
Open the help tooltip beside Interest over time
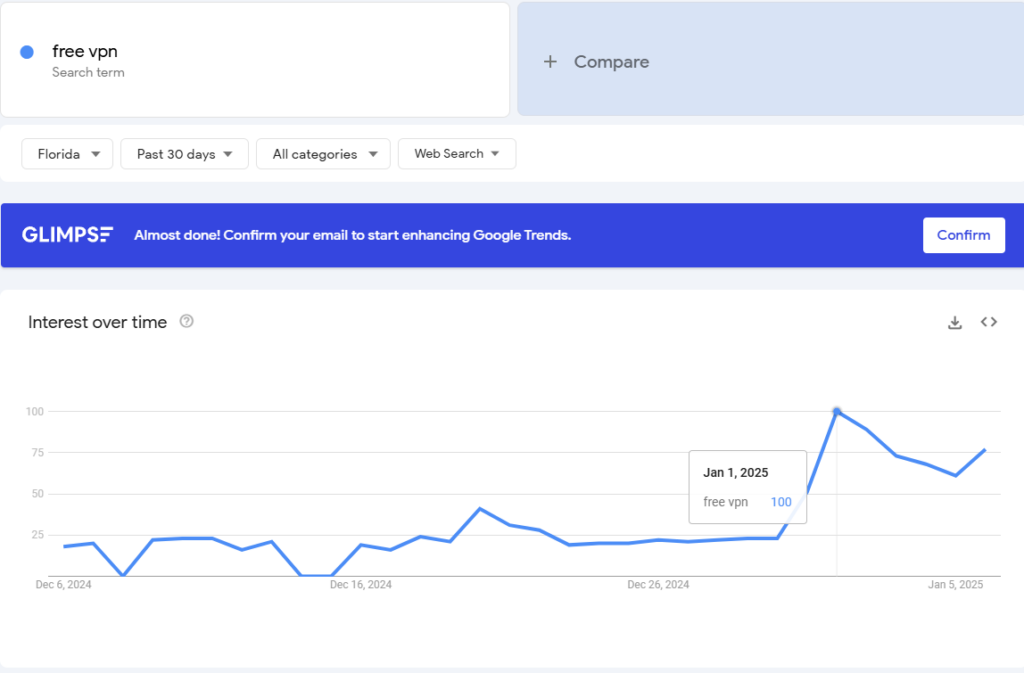(186, 322)
